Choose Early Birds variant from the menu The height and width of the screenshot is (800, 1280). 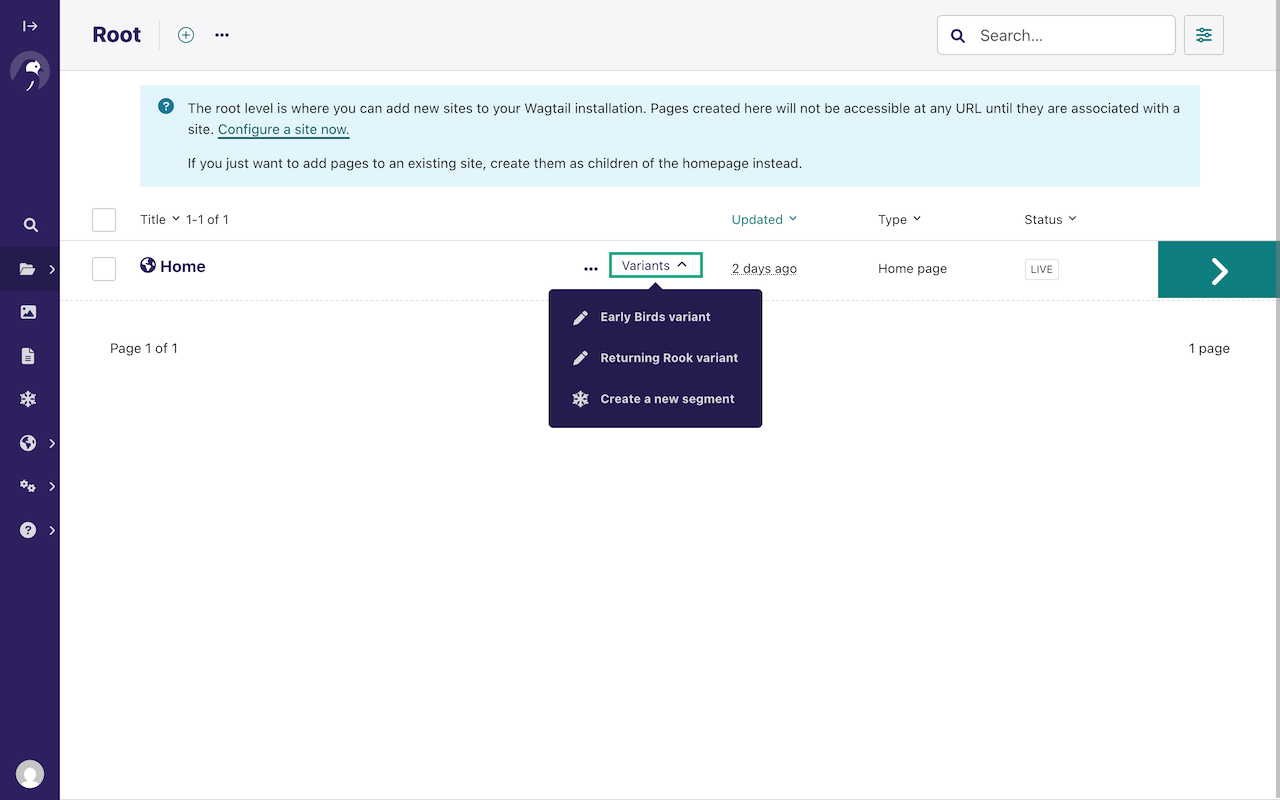(x=655, y=317)
